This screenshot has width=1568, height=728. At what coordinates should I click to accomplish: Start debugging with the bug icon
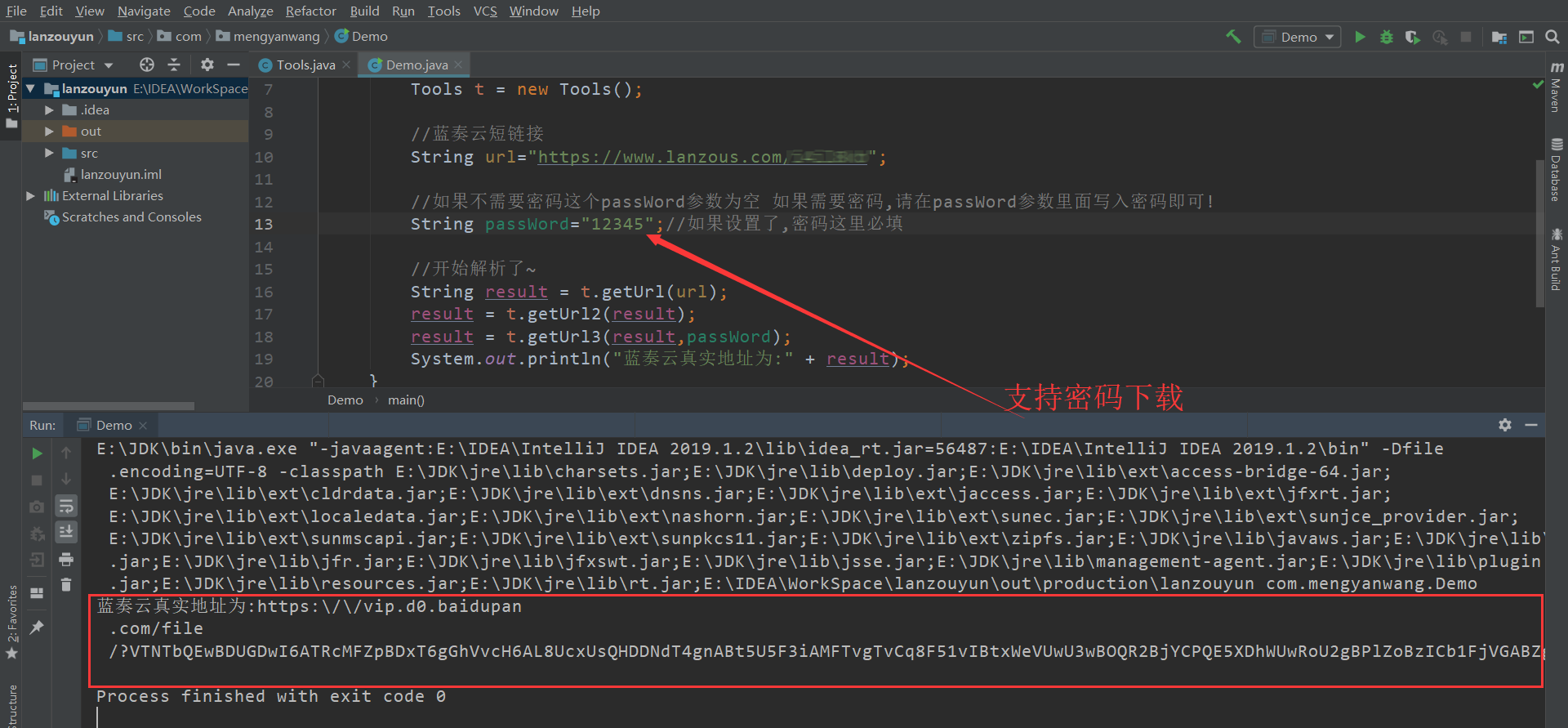click(1386, 37)
